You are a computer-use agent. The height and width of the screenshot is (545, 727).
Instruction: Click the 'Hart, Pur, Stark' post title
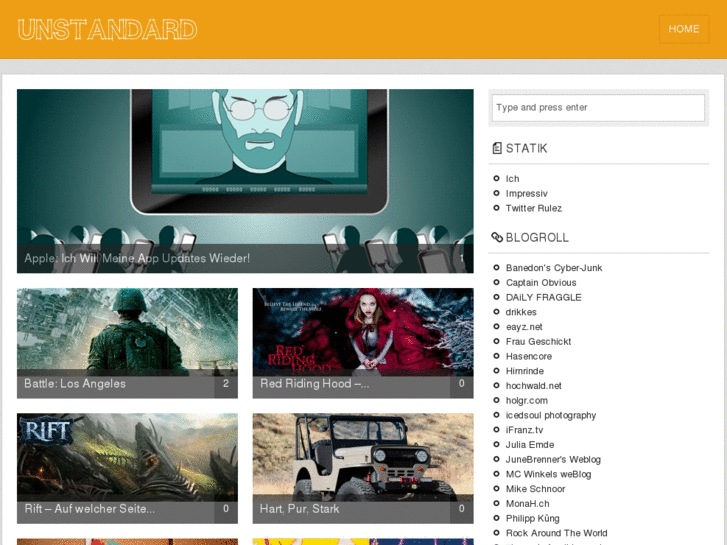300,509
